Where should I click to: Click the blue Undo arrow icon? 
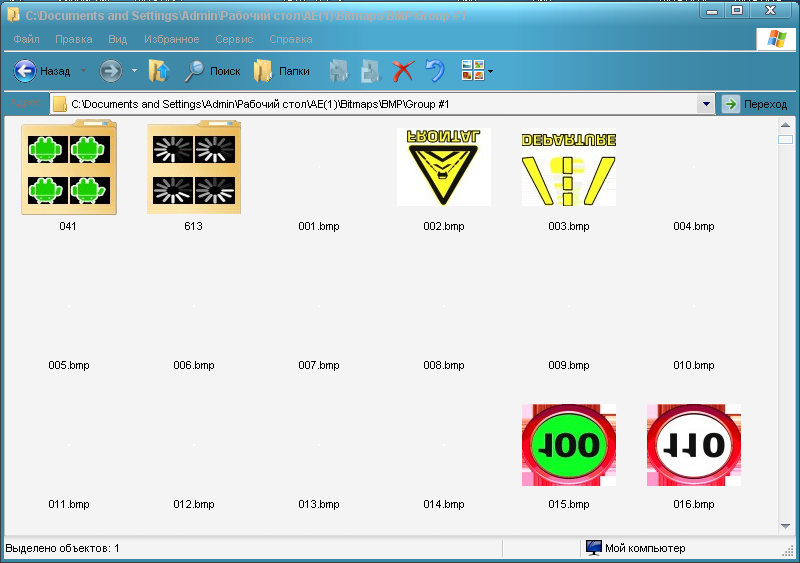434,71
